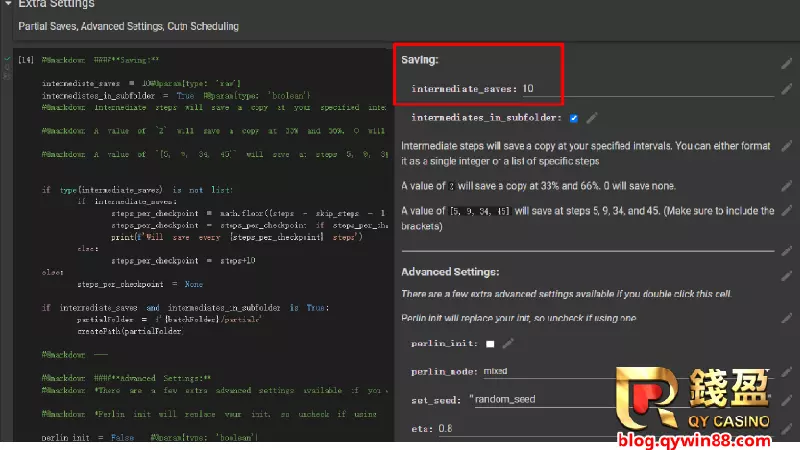
Task: Click pencil for 'Perlin init will replace' line
Action: (x=787, y=318)
